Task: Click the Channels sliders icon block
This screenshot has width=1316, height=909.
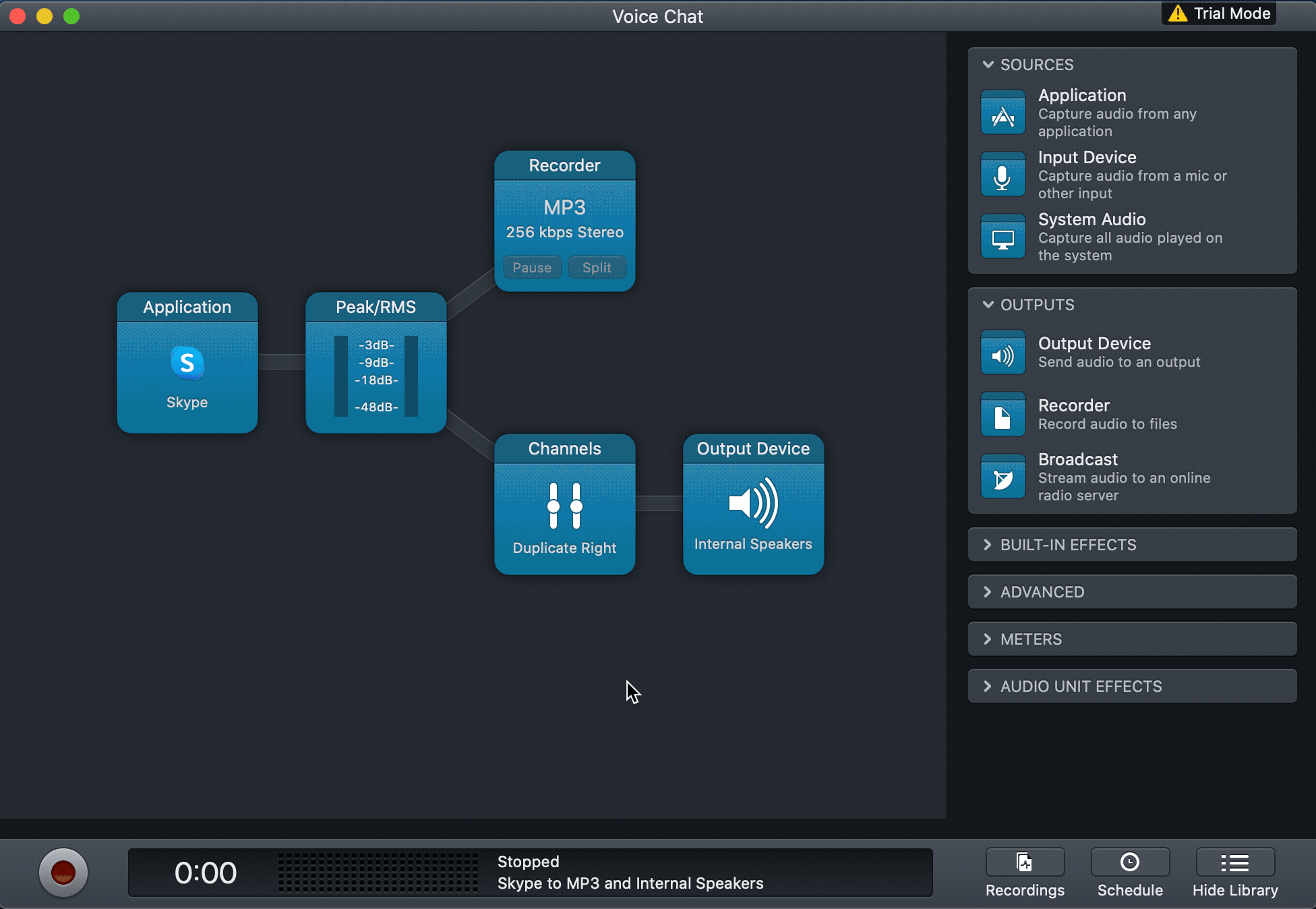Action: click(564, 506)
